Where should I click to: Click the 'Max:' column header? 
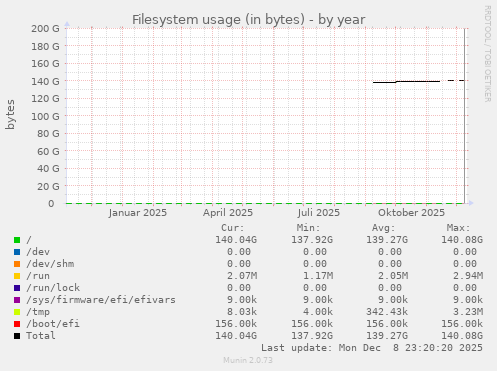click(x=458, y=228)
